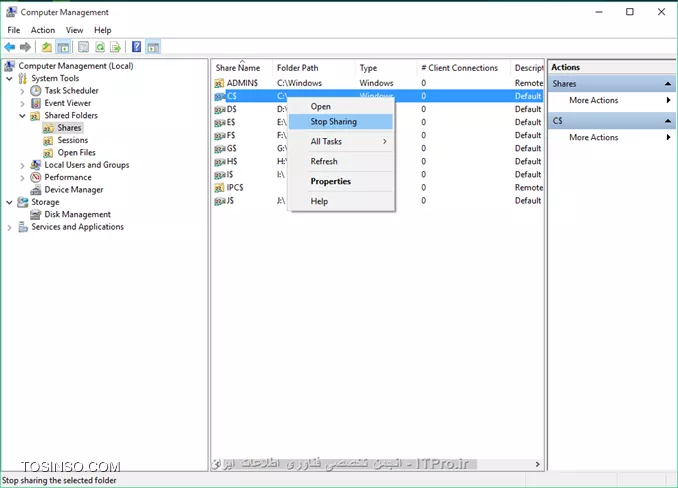Choose Open in the context menu

pyautogui.click(x=341, y=107)
